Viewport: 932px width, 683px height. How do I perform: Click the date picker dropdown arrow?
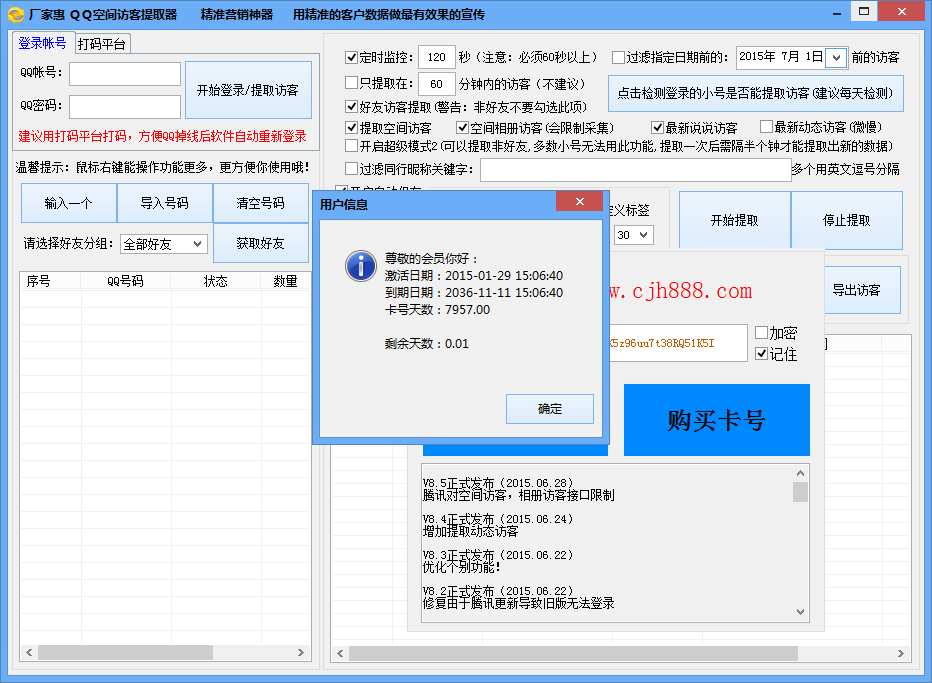point(836,57)
